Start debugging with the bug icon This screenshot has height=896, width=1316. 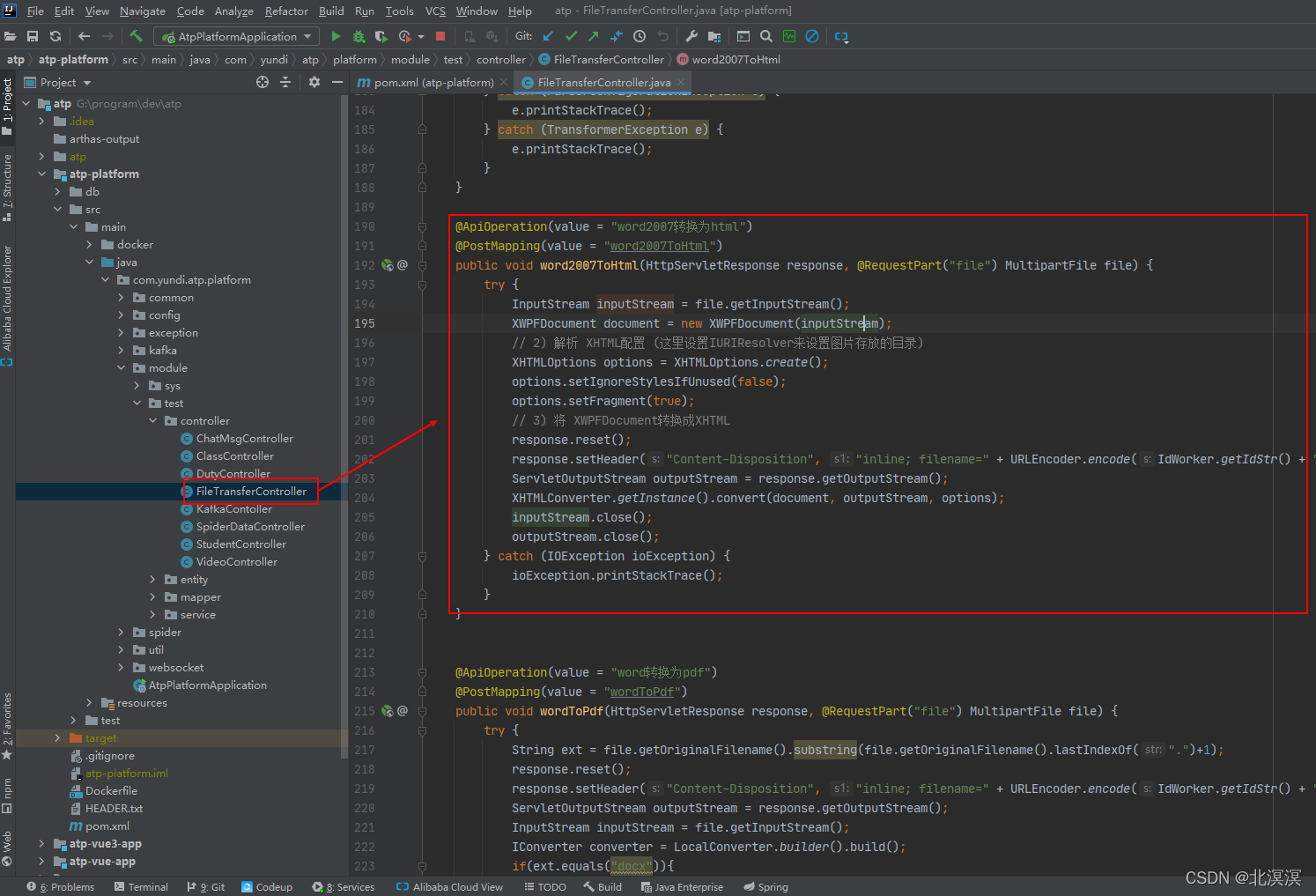pyautogui.click(x=359, y=36)
